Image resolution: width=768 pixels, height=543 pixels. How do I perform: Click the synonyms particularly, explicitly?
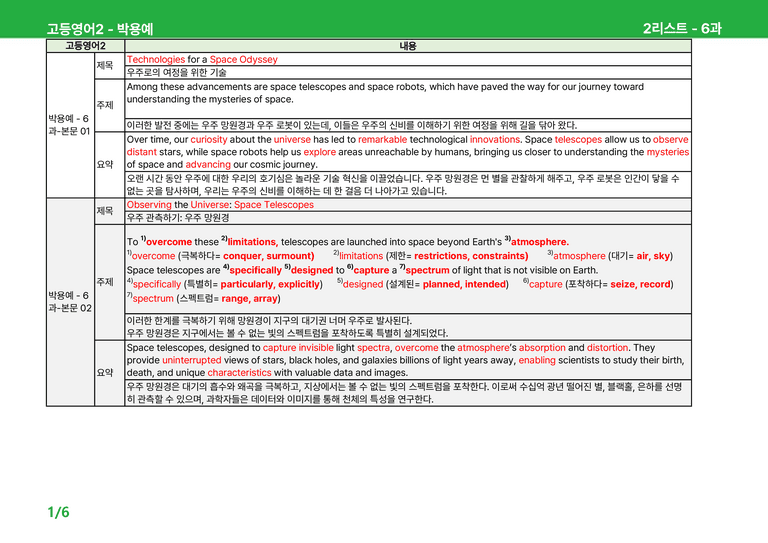270,284
